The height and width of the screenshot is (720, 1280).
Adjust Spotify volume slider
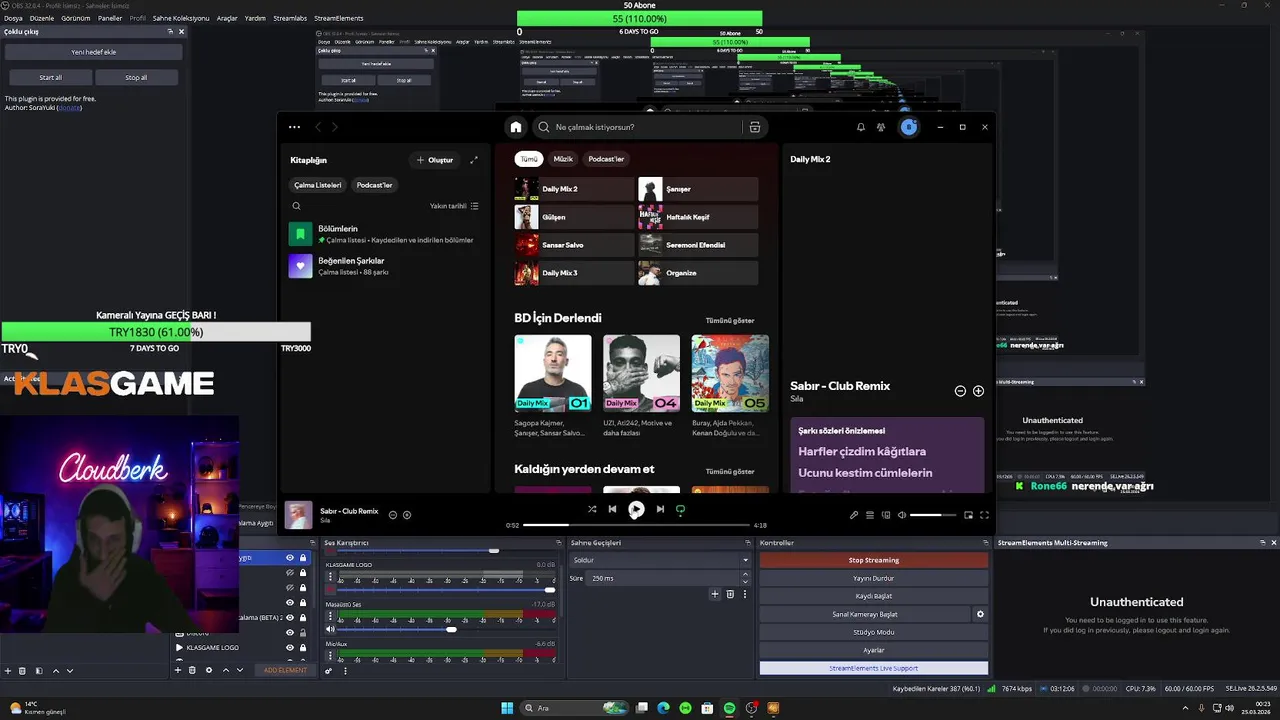[x=932, y=515]
